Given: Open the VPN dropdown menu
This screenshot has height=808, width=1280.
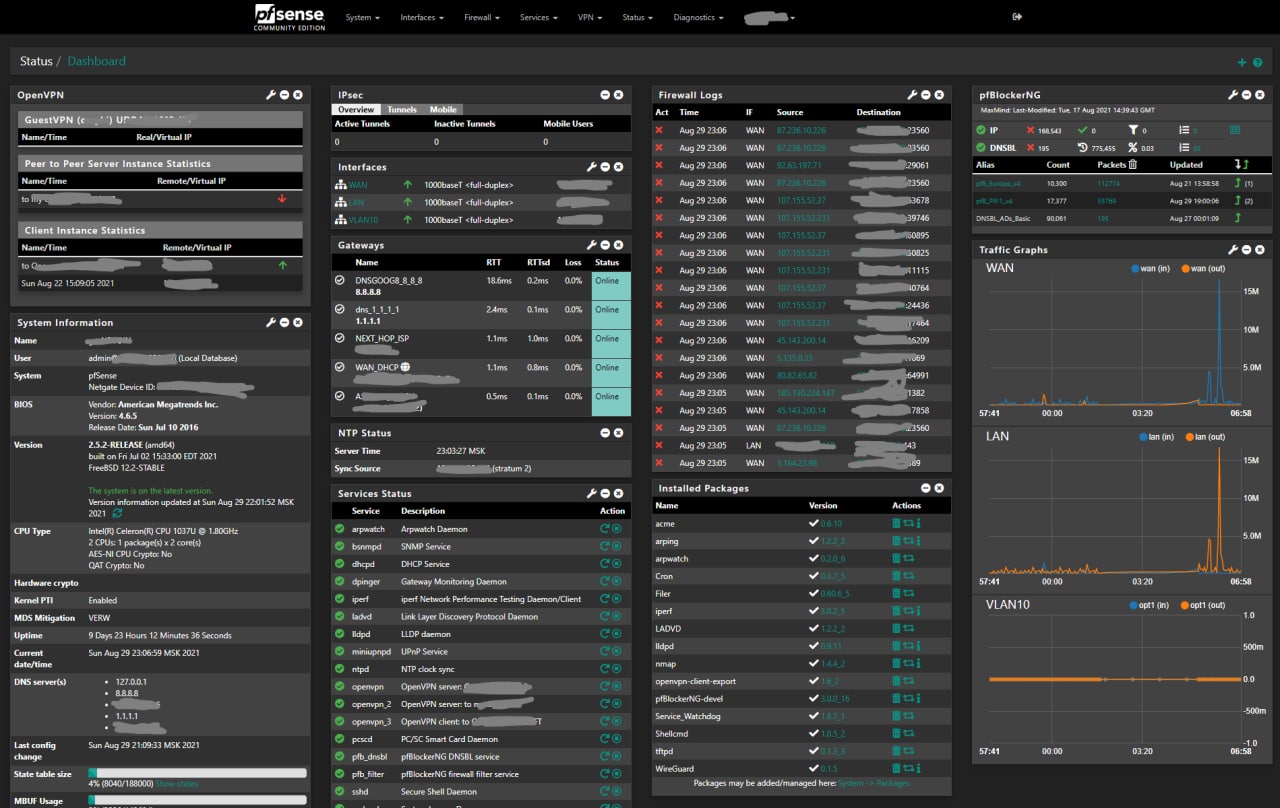Looking at the screenshot, I should (x=590, y=17).
